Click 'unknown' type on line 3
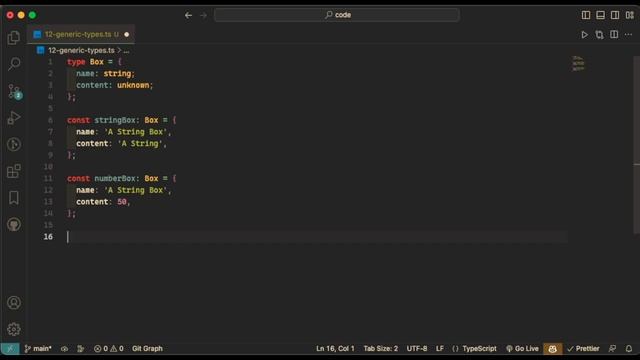 pos(133,85)
